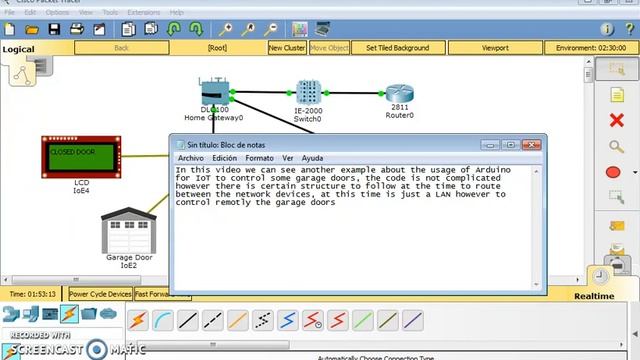
Task: Click the Zoom In magnifier icon
Action: [x=225, y=29]
